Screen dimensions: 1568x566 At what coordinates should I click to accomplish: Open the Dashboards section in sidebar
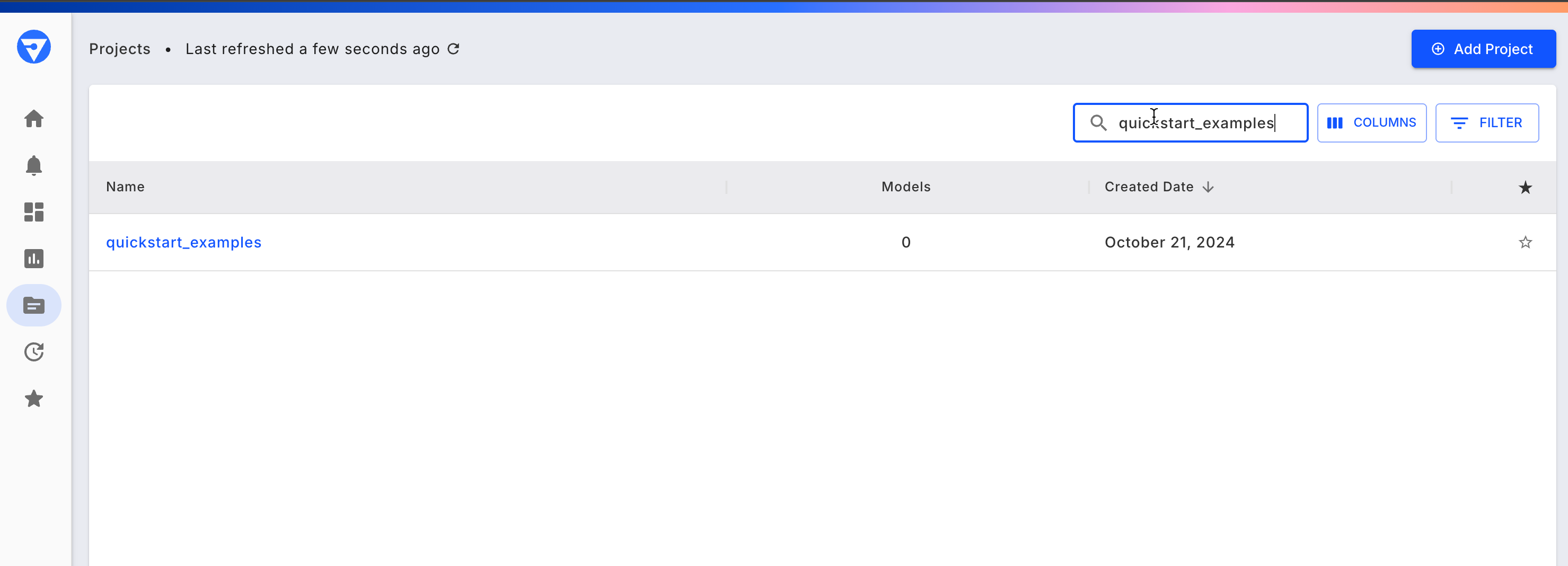point(34,212)
